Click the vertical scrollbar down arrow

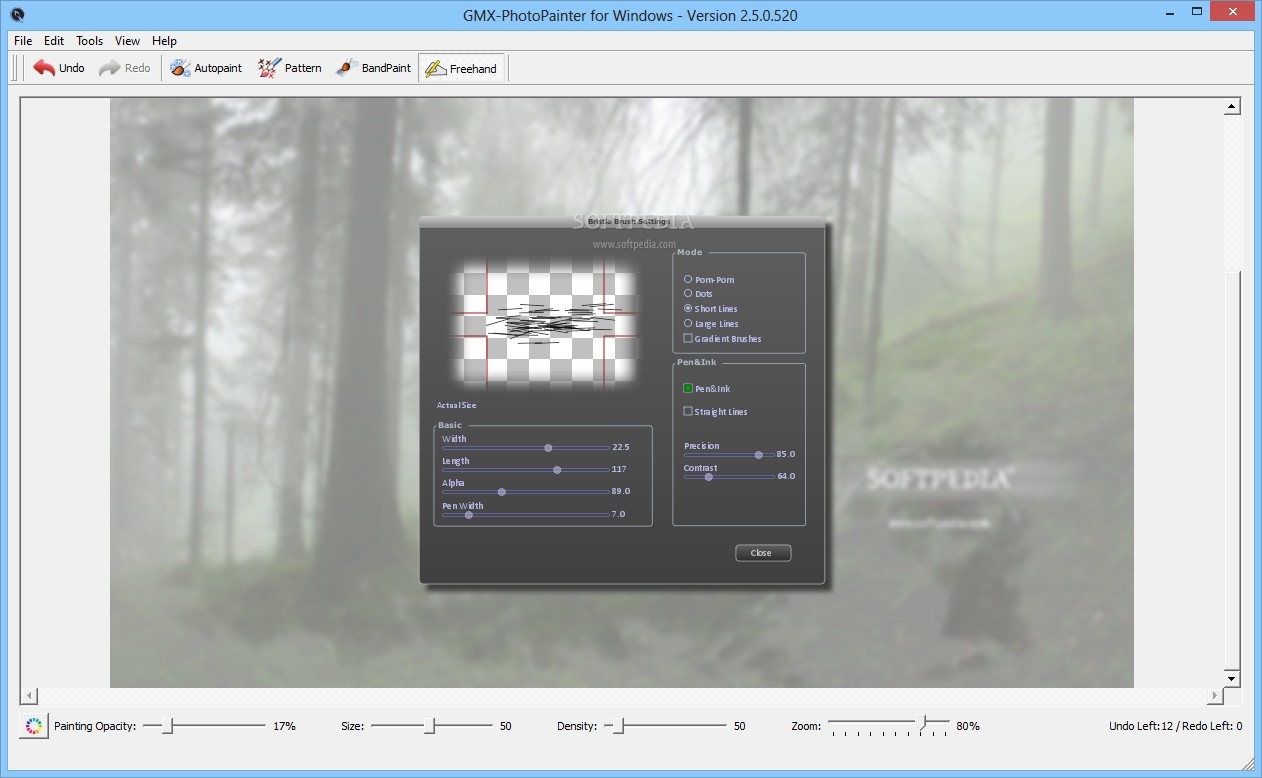point(1232,678)
